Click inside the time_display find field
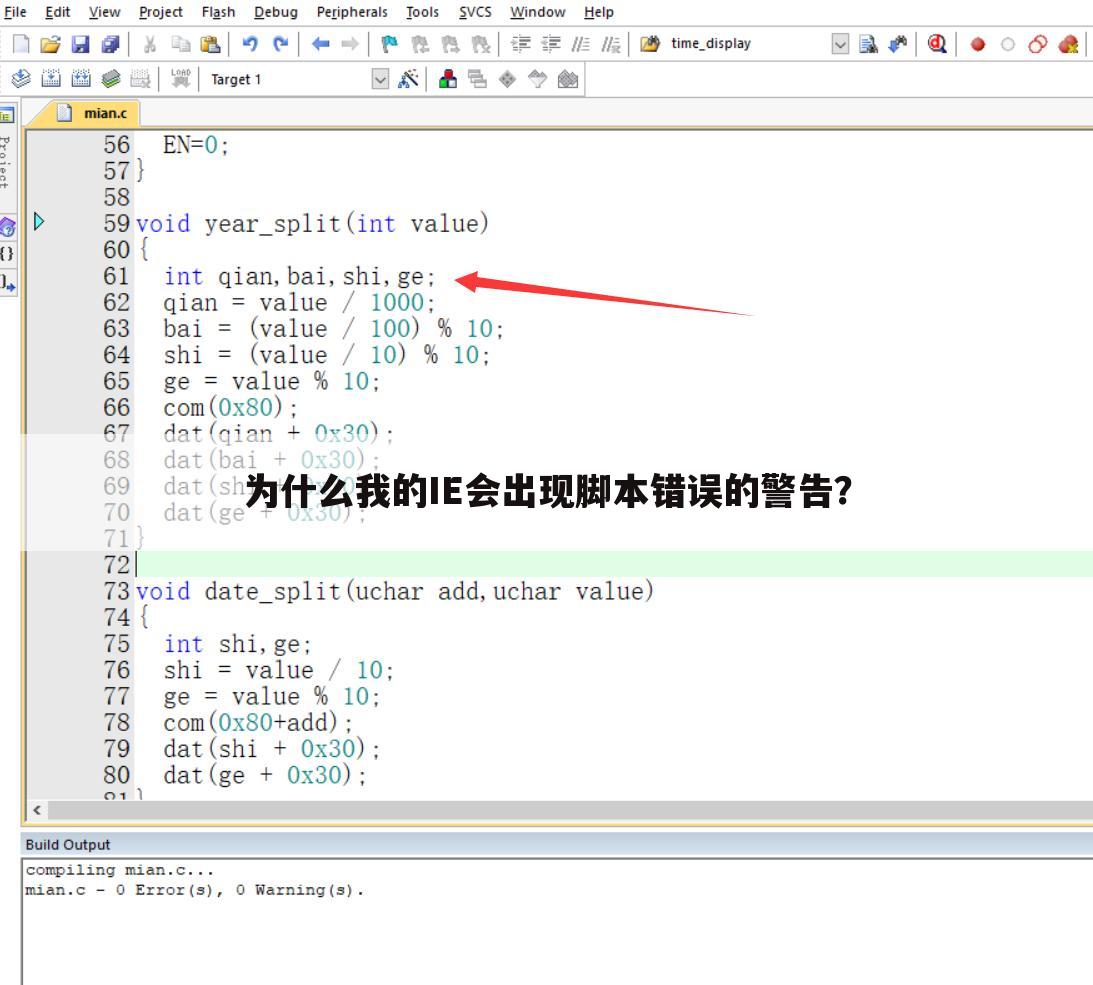Image resolution: width=1093 pixels, height=985 pixels. click(749, 44)
